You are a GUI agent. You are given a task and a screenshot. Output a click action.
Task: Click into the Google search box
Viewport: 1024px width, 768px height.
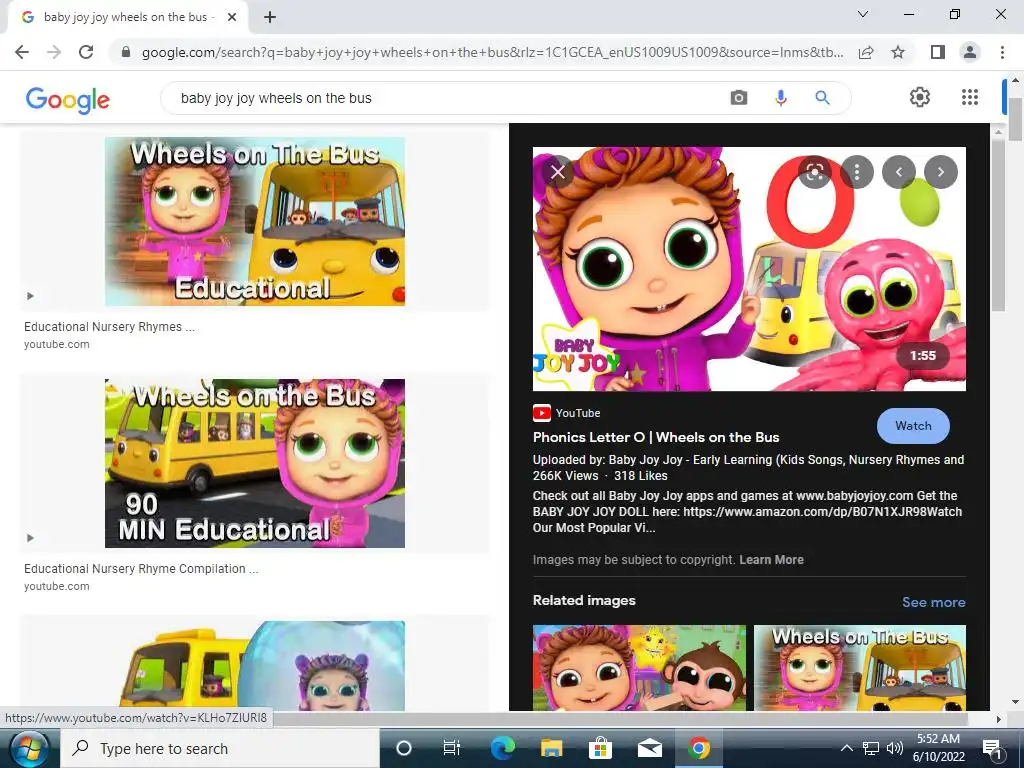444,98
